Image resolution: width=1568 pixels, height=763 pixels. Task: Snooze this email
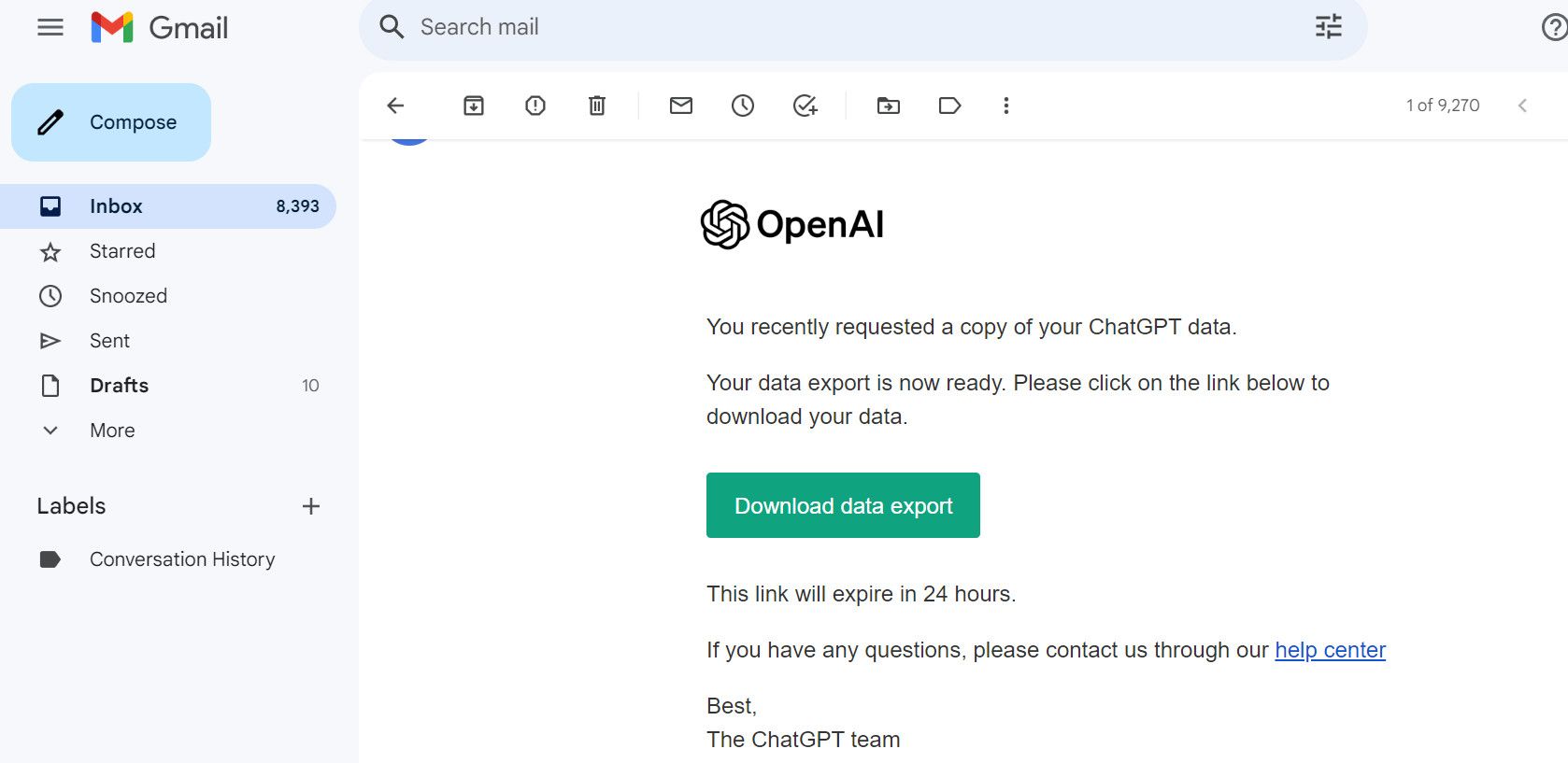(x=742, y=106)
